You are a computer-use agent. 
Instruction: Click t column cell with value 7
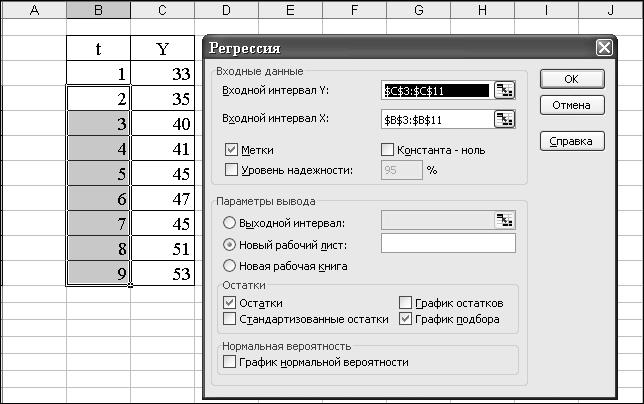pyautogui.click(x=99, y=224)
